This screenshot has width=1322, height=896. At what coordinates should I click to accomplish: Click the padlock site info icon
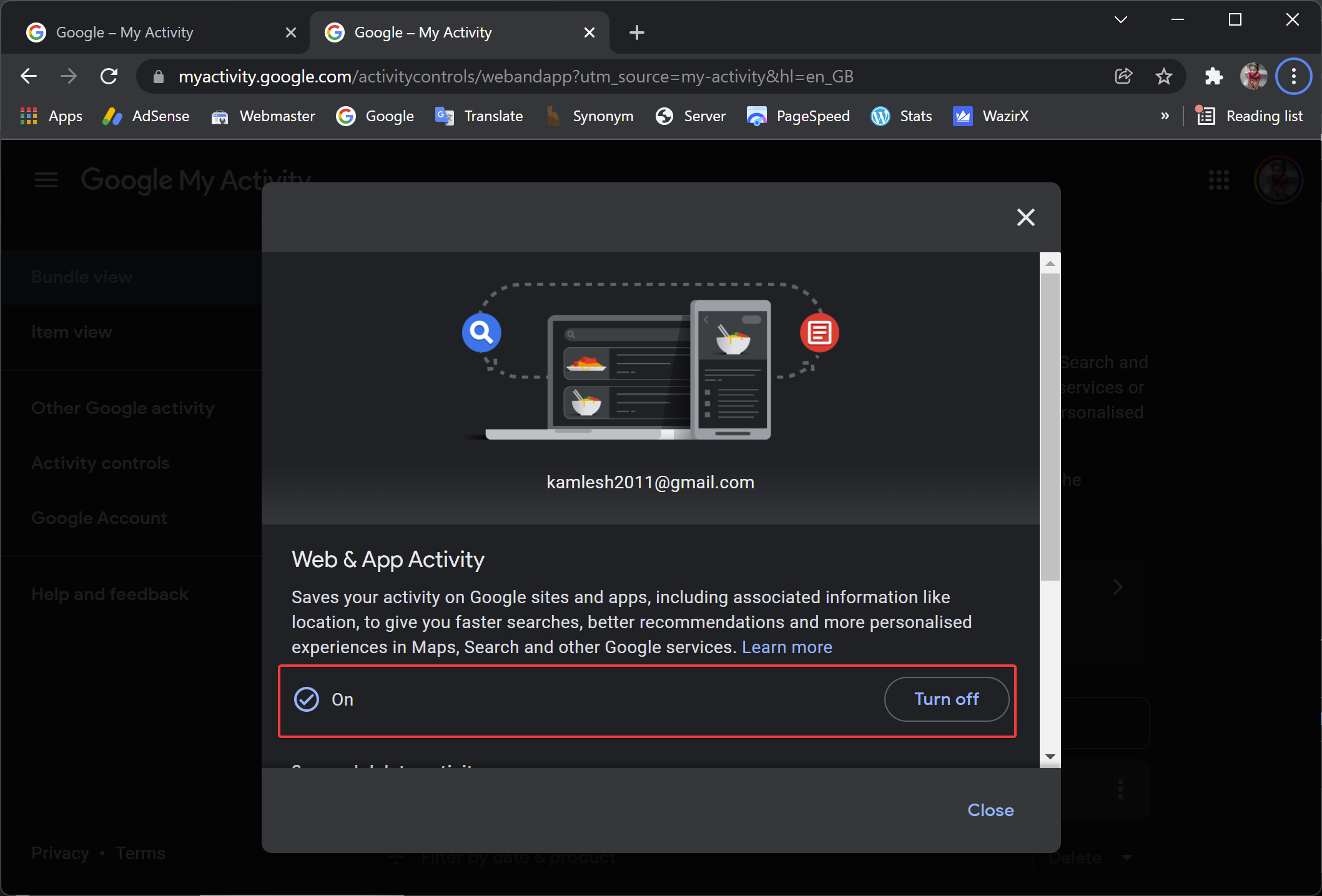[x=159, y=76]
